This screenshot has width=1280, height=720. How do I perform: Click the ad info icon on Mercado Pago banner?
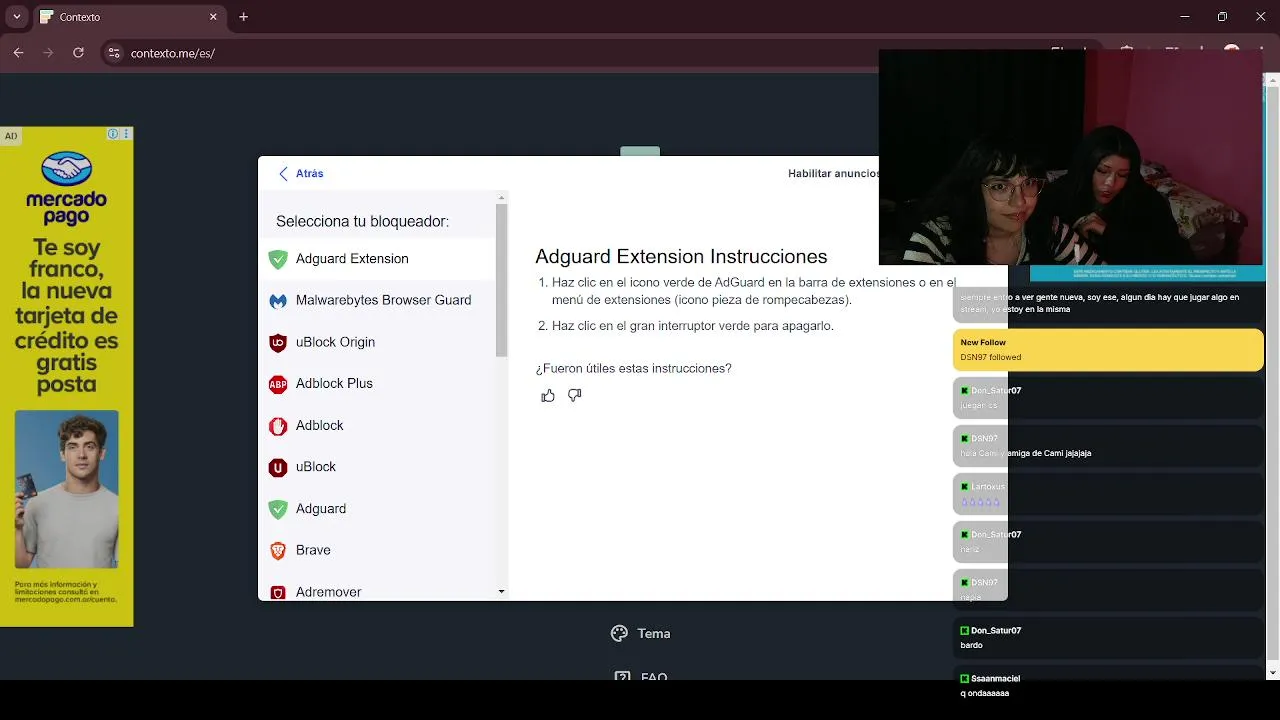[113, 134]
